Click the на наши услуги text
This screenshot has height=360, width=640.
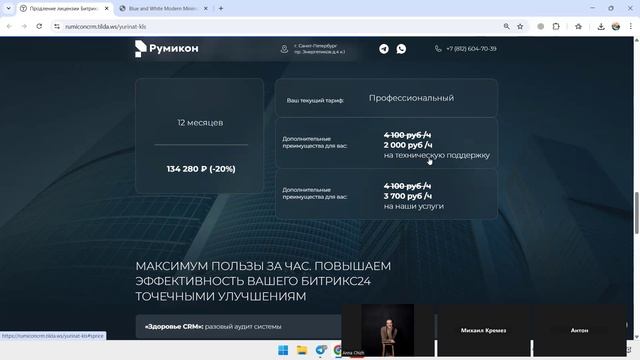413,206
